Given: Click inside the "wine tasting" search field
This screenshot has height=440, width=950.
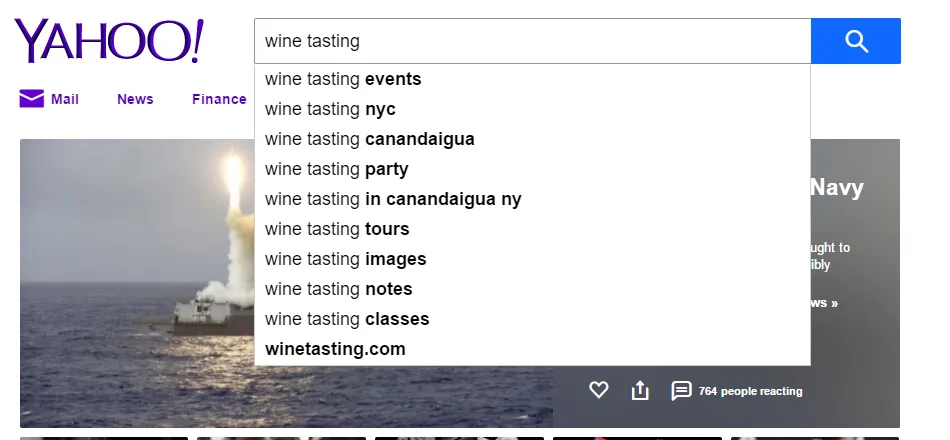Looking at the screenshot, I should click(533, 41).
